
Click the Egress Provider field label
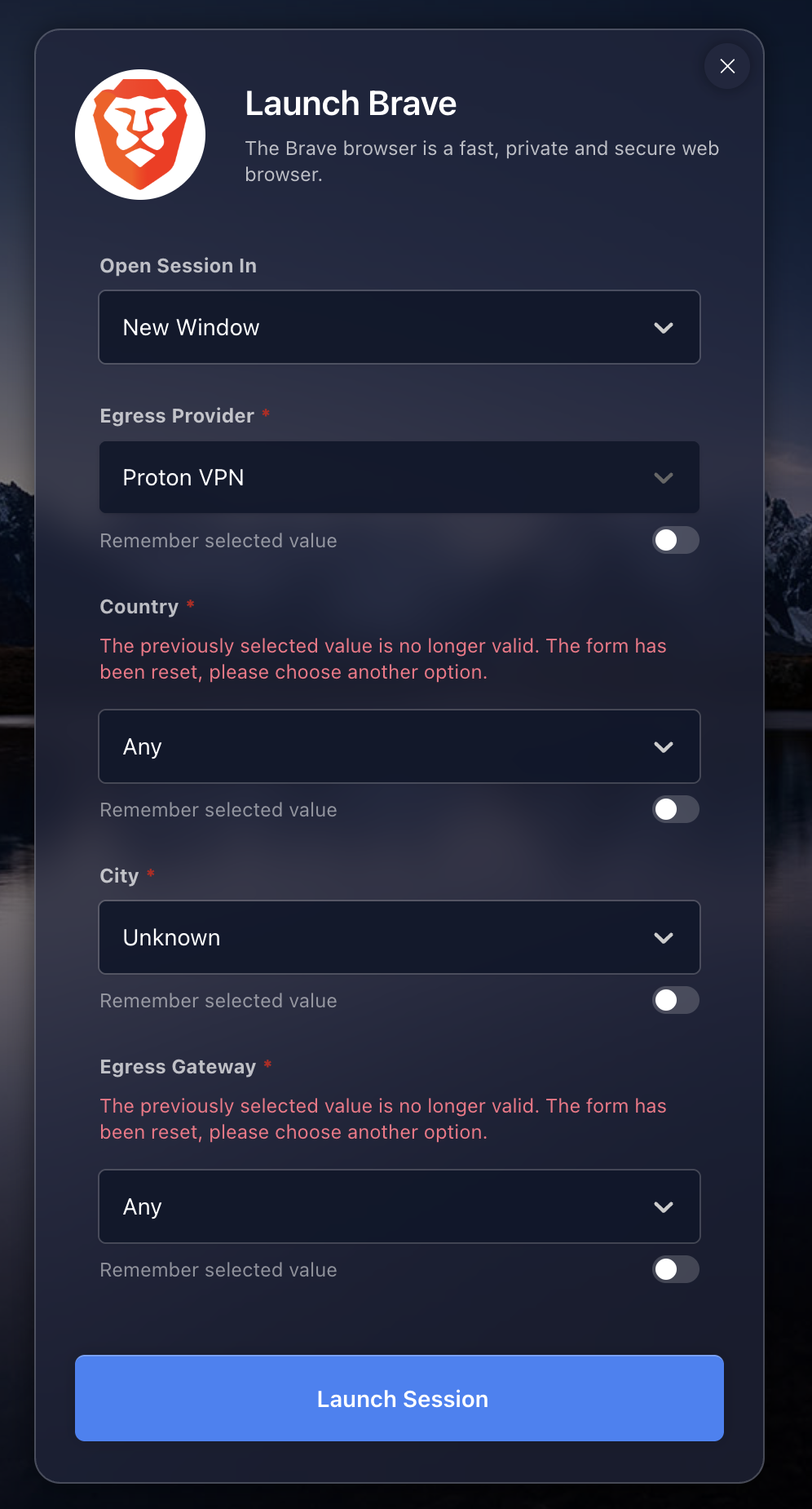[177, 416]
